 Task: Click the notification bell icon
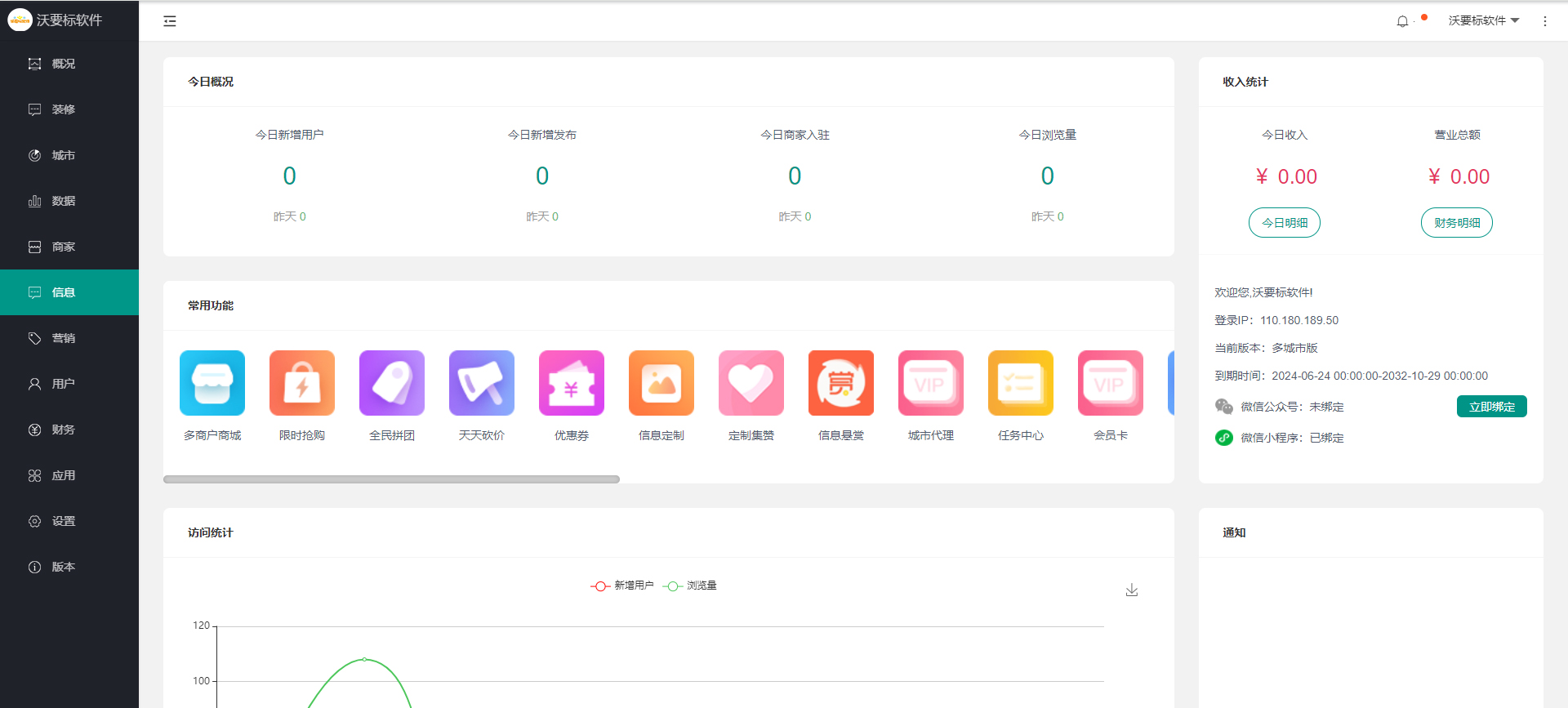(1402, 21)
